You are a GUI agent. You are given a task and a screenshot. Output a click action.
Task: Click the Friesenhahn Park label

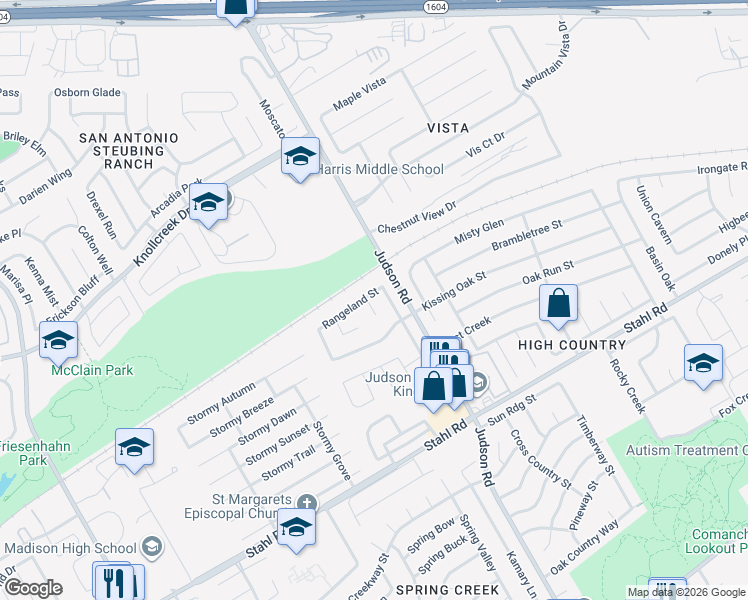click(x=34, y=453)
